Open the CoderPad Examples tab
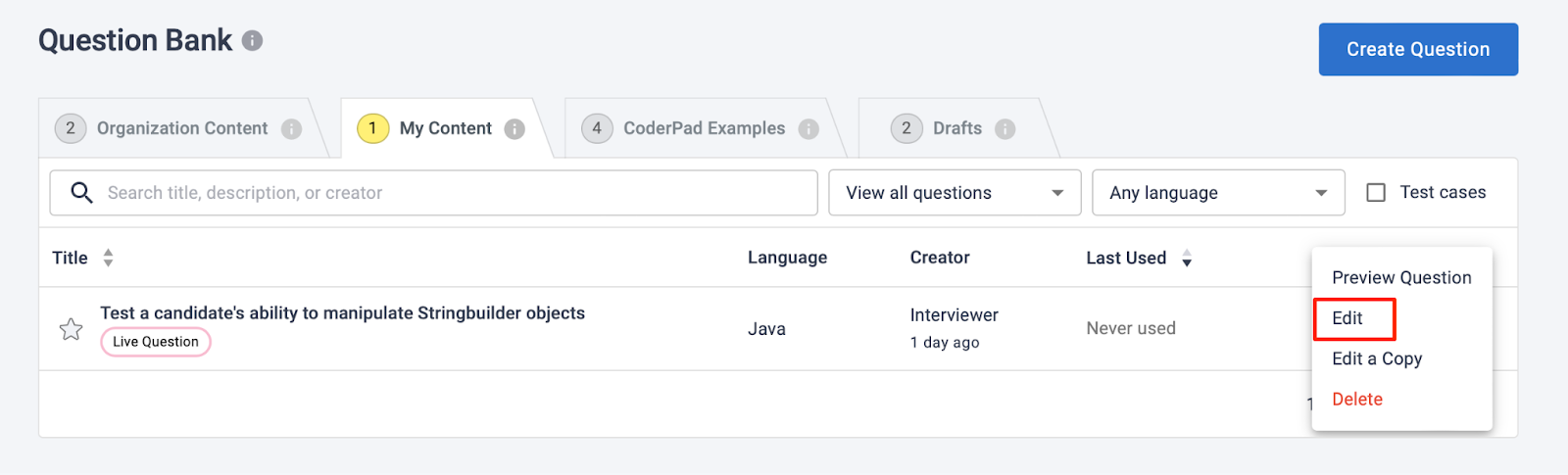Screen dimensions: 1568x475 [704, 128]
